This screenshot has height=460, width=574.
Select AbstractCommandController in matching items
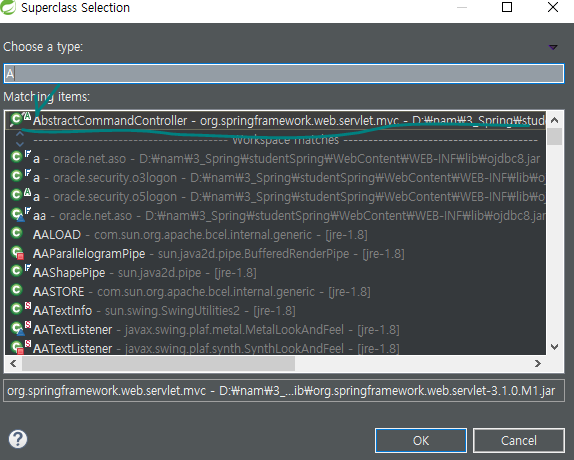coord(276,120)
